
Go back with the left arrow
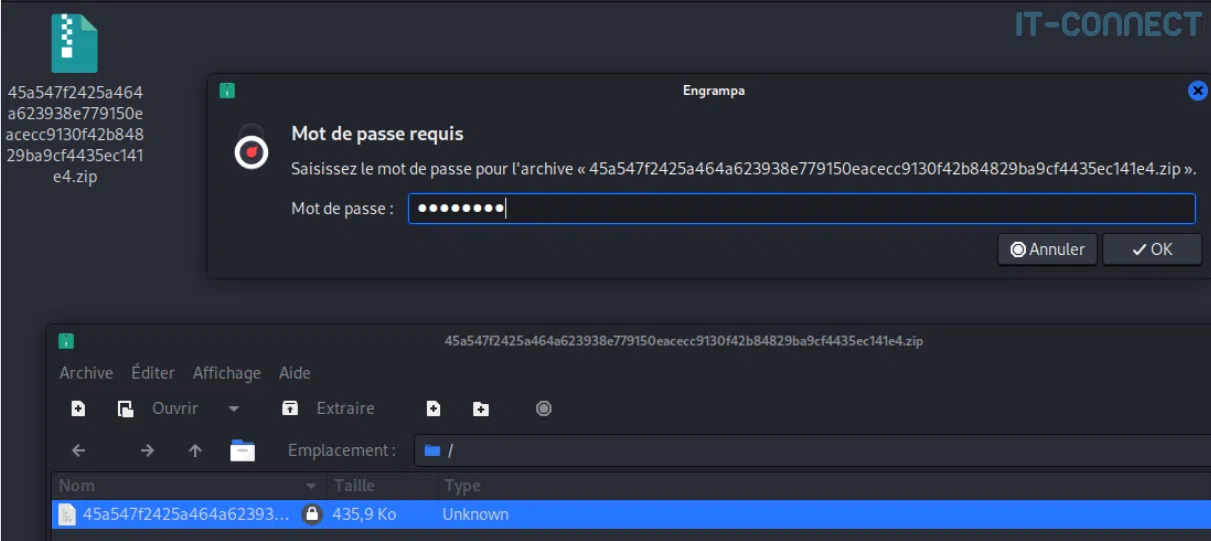pyautogui.click(x=78, y=451)
